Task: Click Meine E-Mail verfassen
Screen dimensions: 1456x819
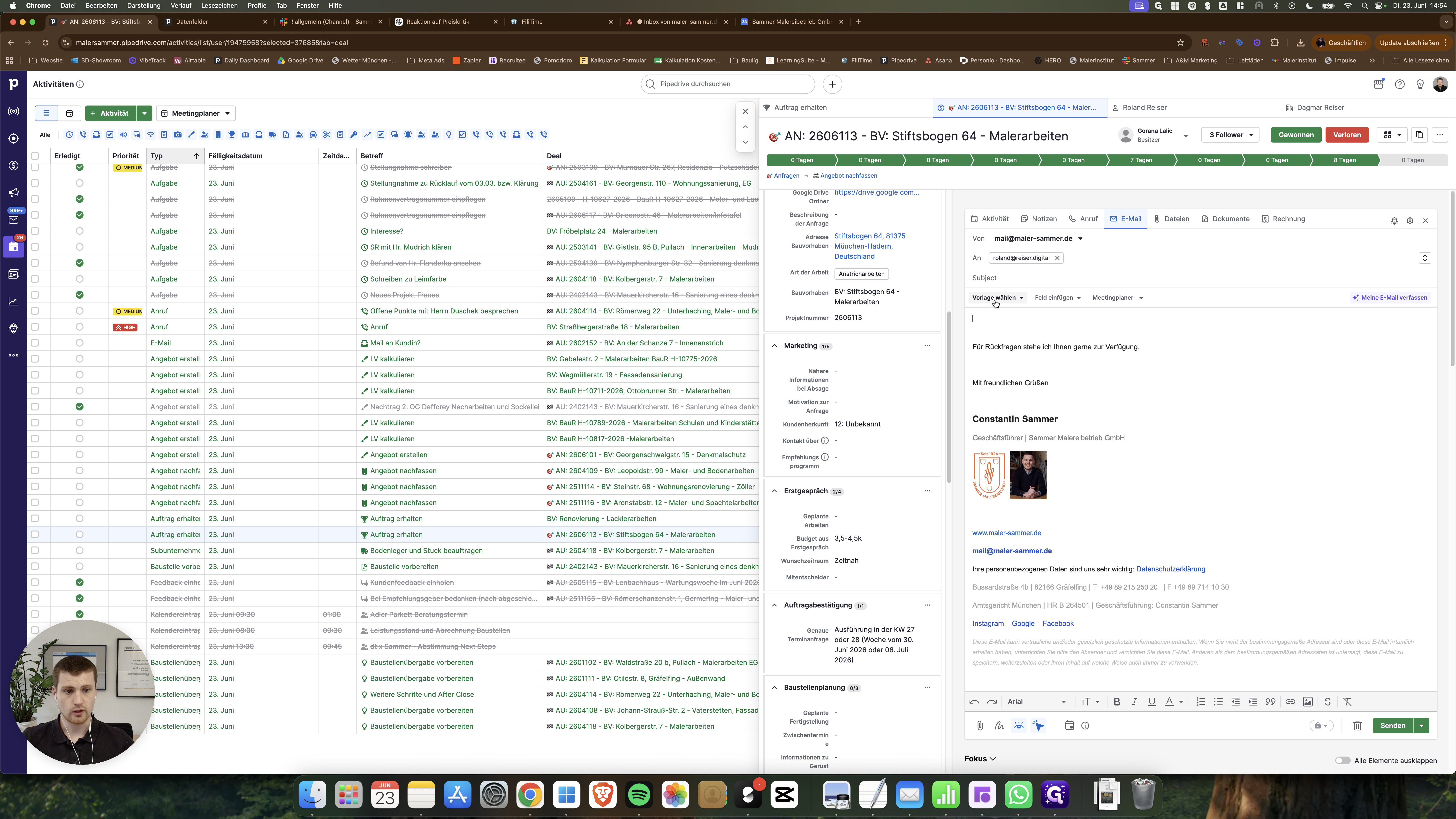Action: pyautogui.click(x=1390, y=298)
